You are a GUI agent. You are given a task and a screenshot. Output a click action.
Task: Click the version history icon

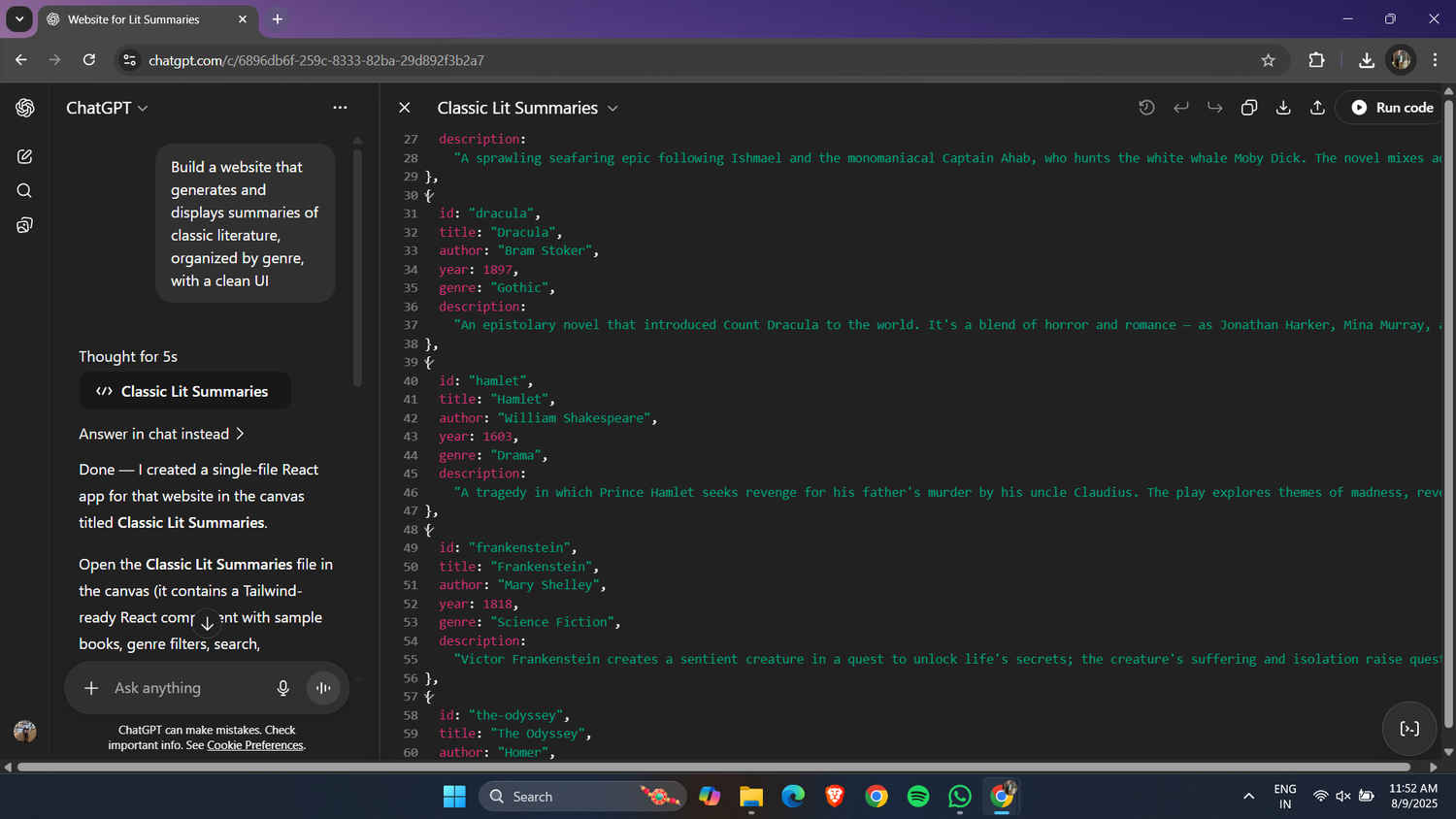[1146, 108]
